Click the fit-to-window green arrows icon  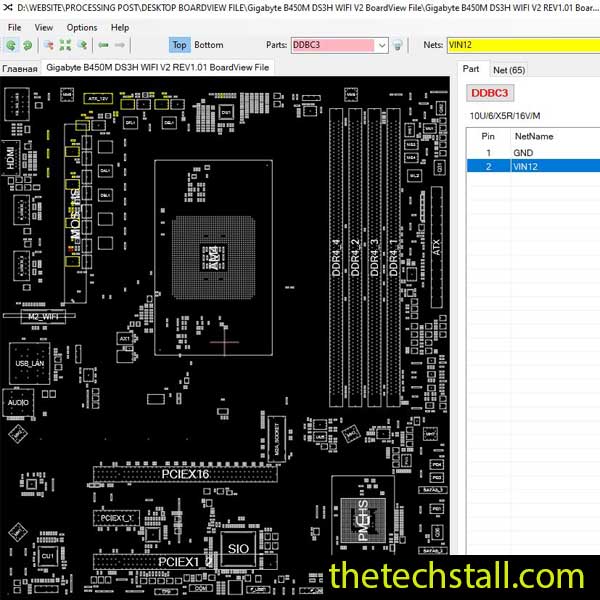[x=65, y=45]
